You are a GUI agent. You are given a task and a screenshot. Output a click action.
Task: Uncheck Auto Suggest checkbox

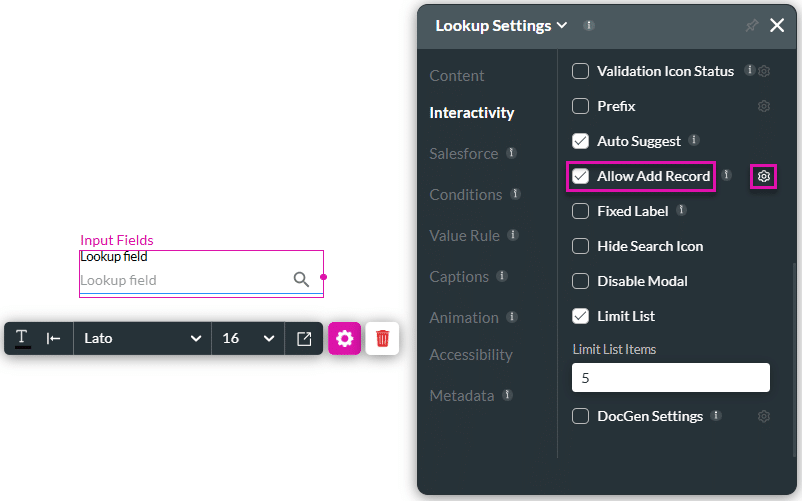point(581,141)
